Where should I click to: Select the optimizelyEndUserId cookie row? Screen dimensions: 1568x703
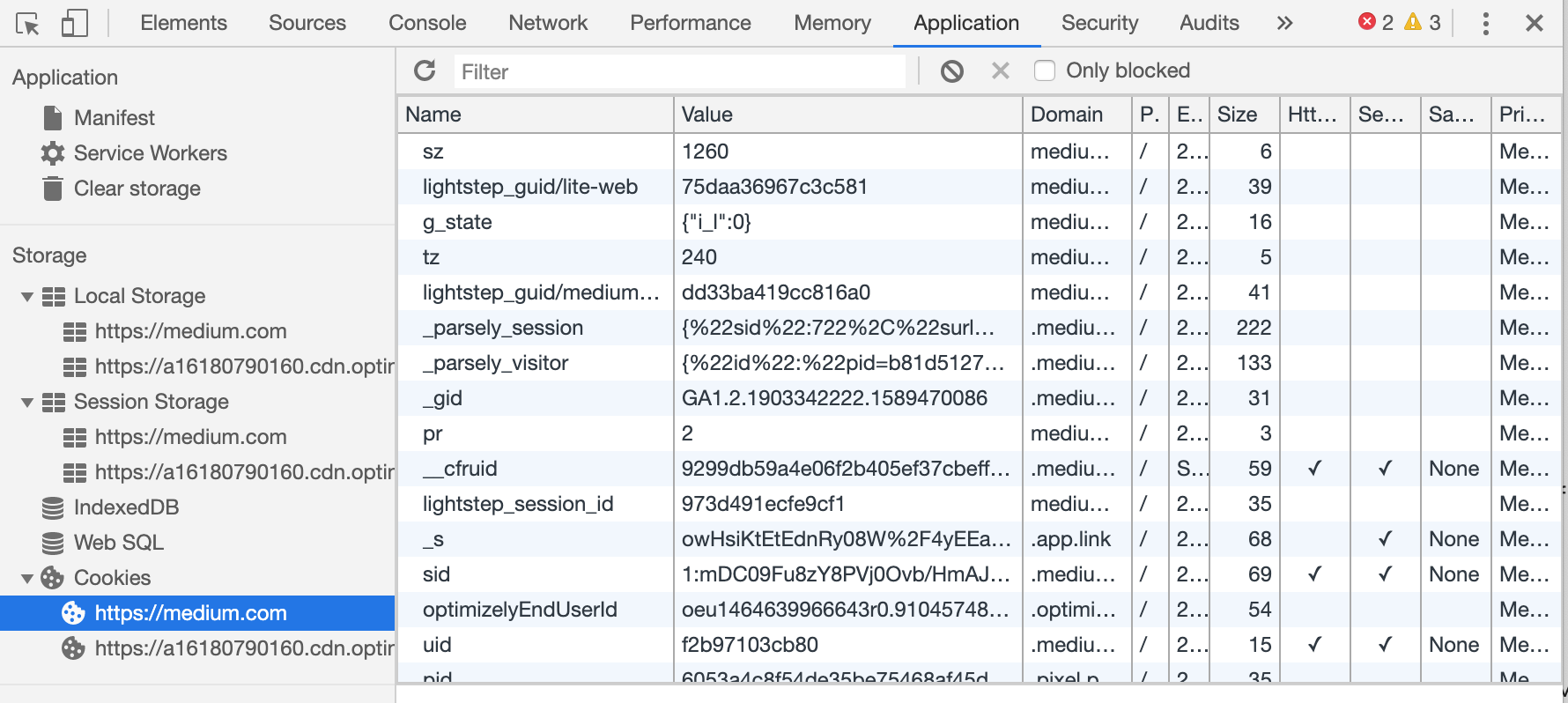point(980,610)
